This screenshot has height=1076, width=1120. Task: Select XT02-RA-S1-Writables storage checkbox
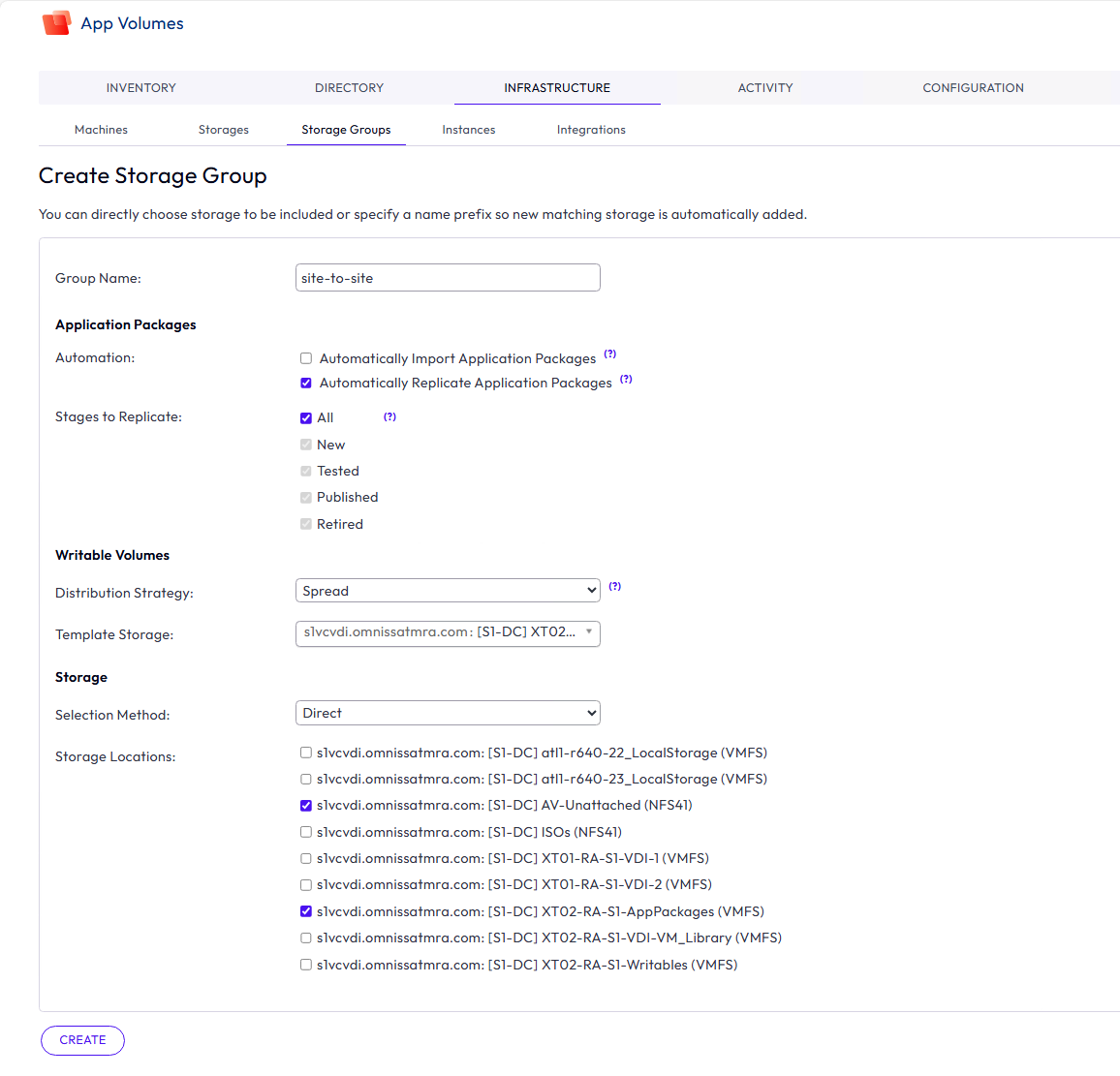click(x=306, y=965)
